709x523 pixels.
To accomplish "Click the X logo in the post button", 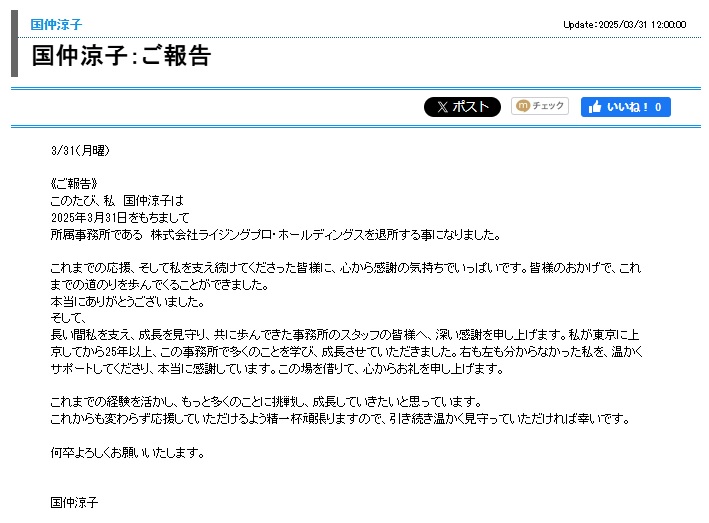I will (443, 107).
